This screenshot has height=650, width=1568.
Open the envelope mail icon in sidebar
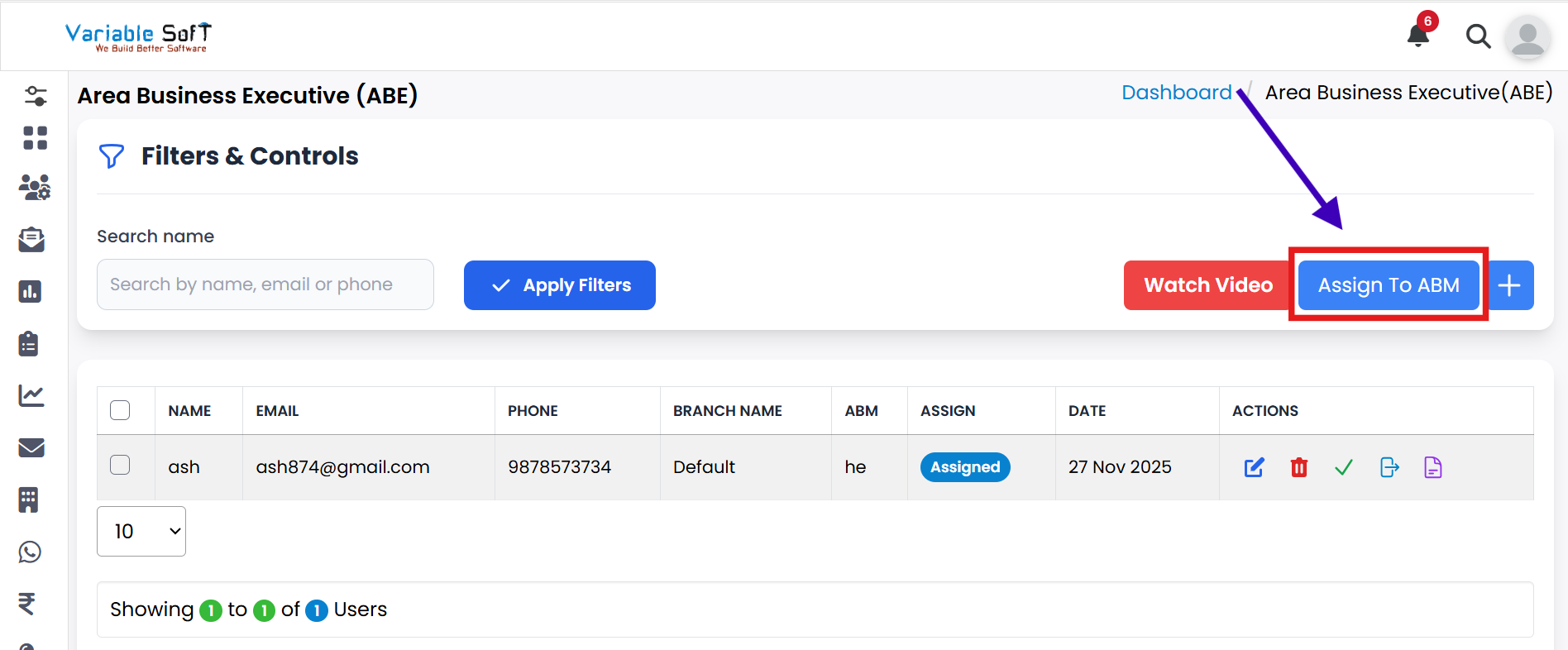point(31,447)
